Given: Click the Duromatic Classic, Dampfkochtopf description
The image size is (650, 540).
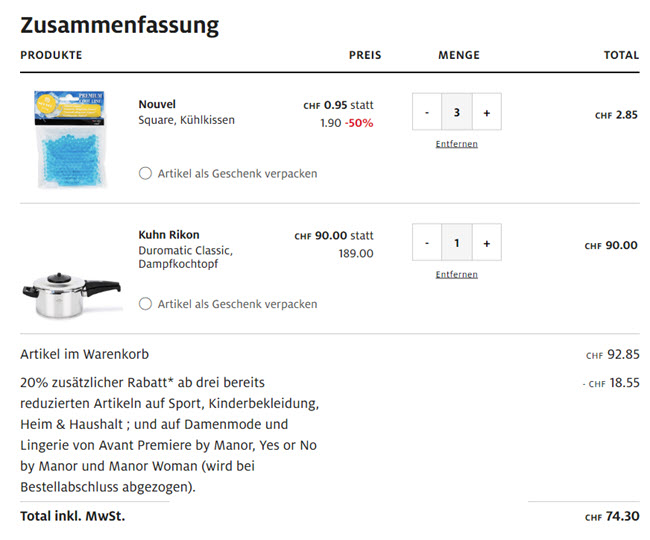Looking at the screenshot, I should click(186, 257).
